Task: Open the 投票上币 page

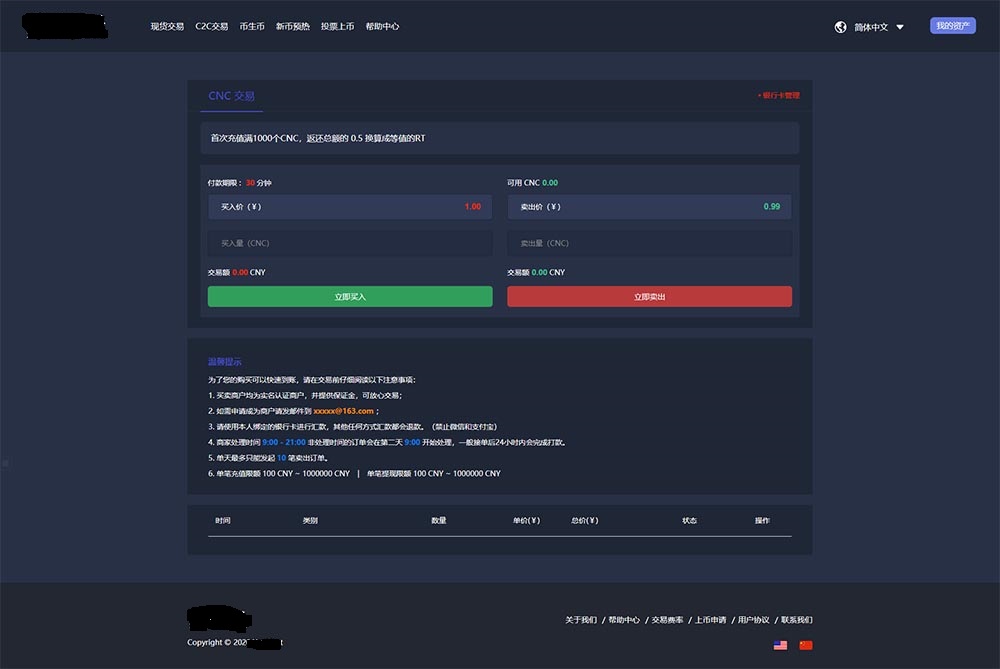Action: click(x=337, y=27)
